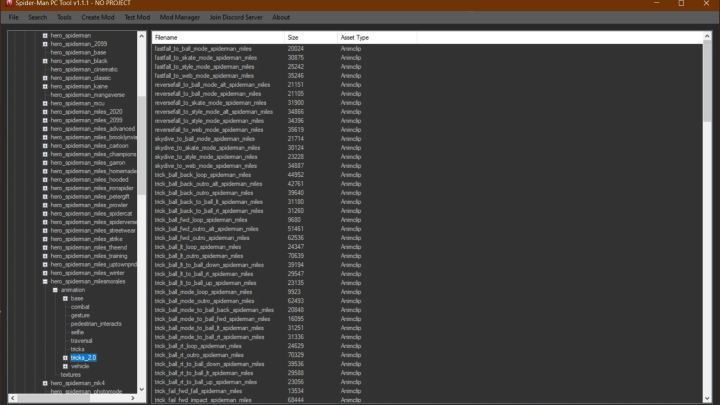This screenshot has width=720, height=405.
Task: Select fastfall_to_ball_mode_spiderman_miles file
Action: [203, 49]
